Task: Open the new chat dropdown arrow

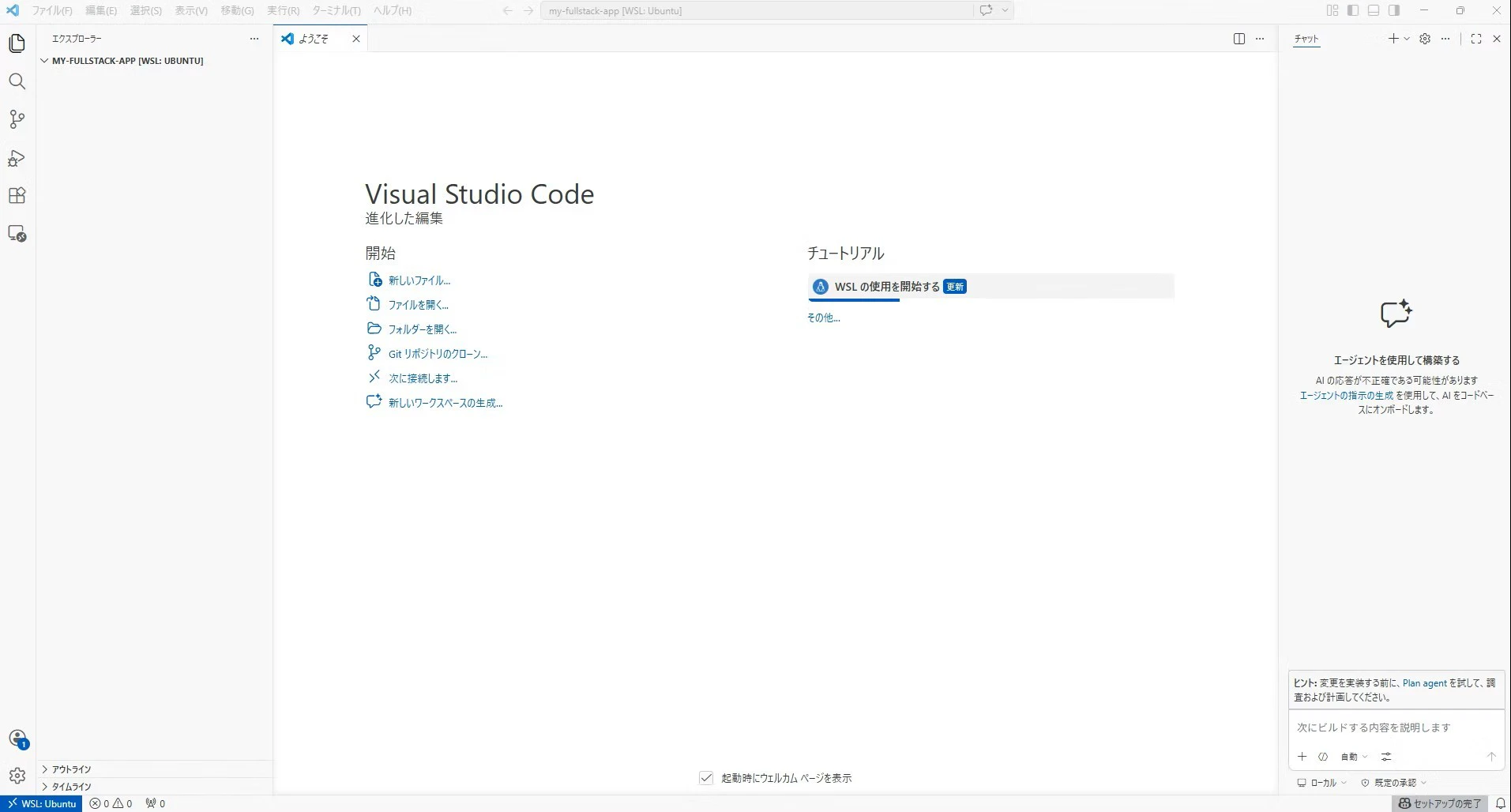Action: coord(1407,39)
